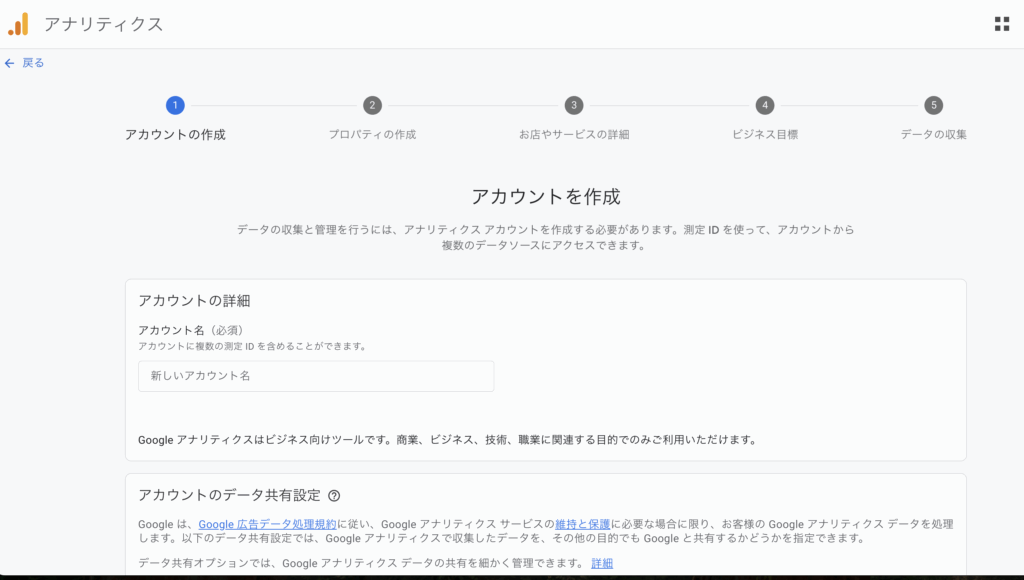Click the アナリティクス title in header
The image size is (1024, 580).
click(x=103, y=24)
